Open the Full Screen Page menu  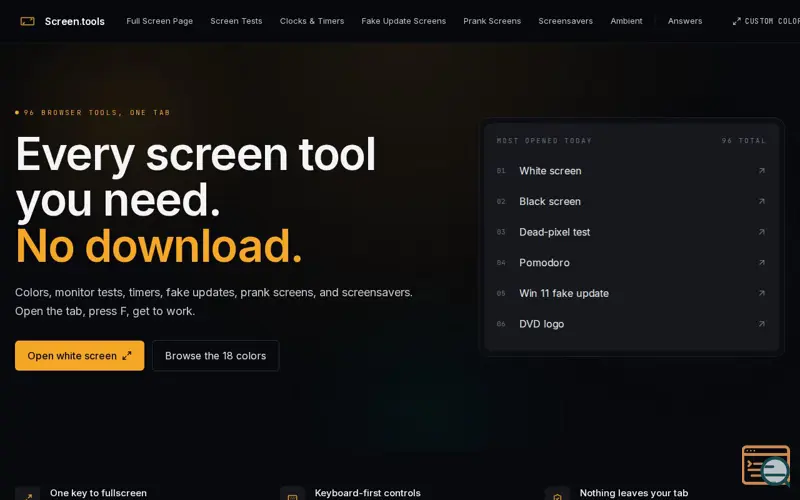pos(160,21)
